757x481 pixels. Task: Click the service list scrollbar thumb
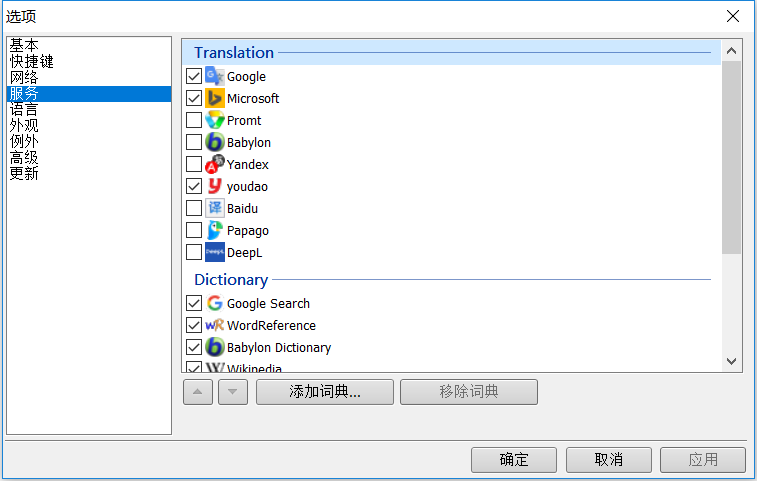tap(731, 157)
